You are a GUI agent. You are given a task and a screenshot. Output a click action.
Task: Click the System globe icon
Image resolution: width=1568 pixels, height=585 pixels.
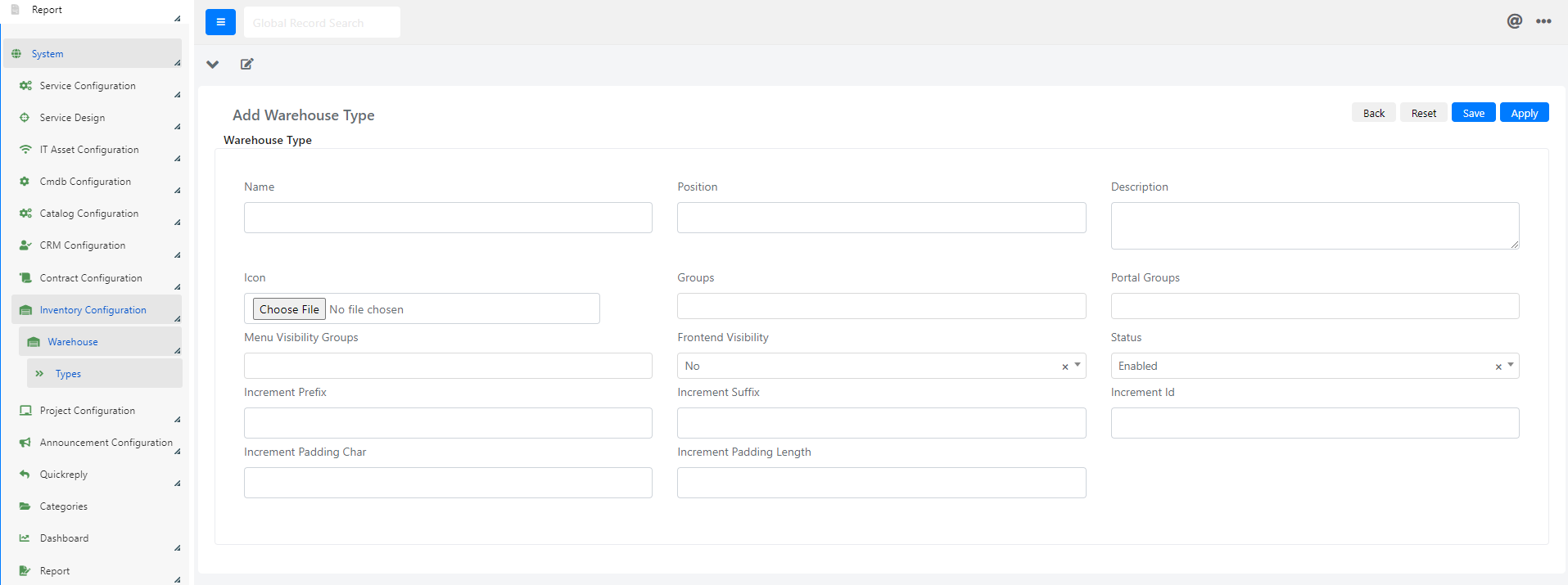(16, 53)
